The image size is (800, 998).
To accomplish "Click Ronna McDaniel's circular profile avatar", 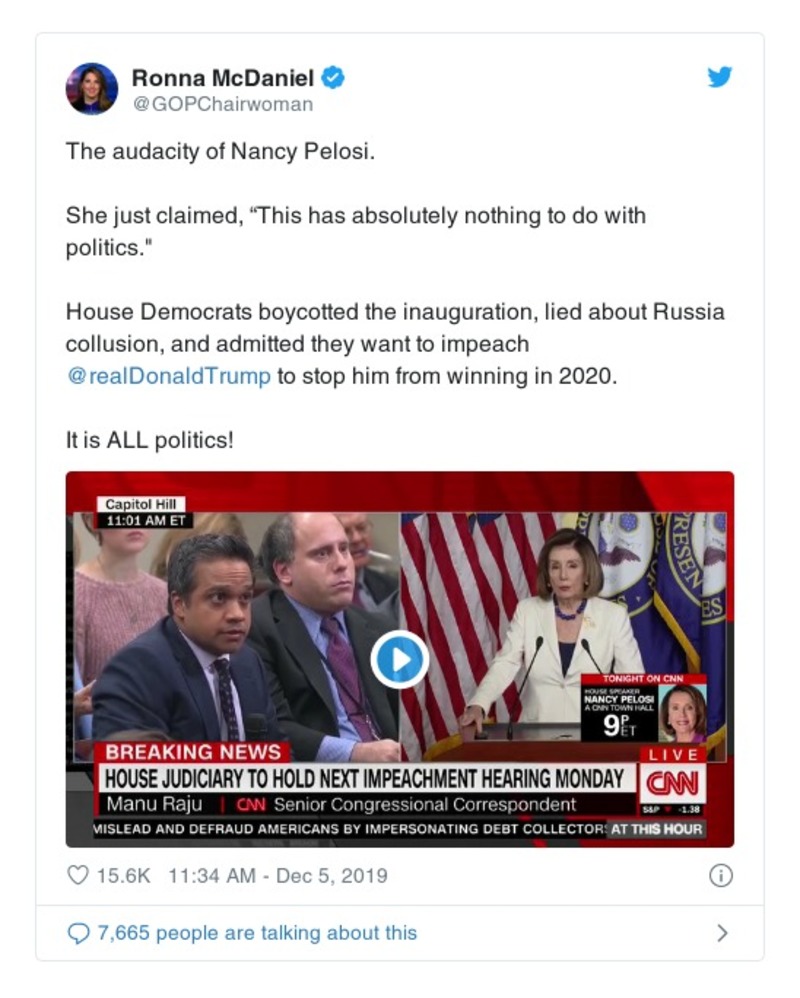I will coord(91,88).
